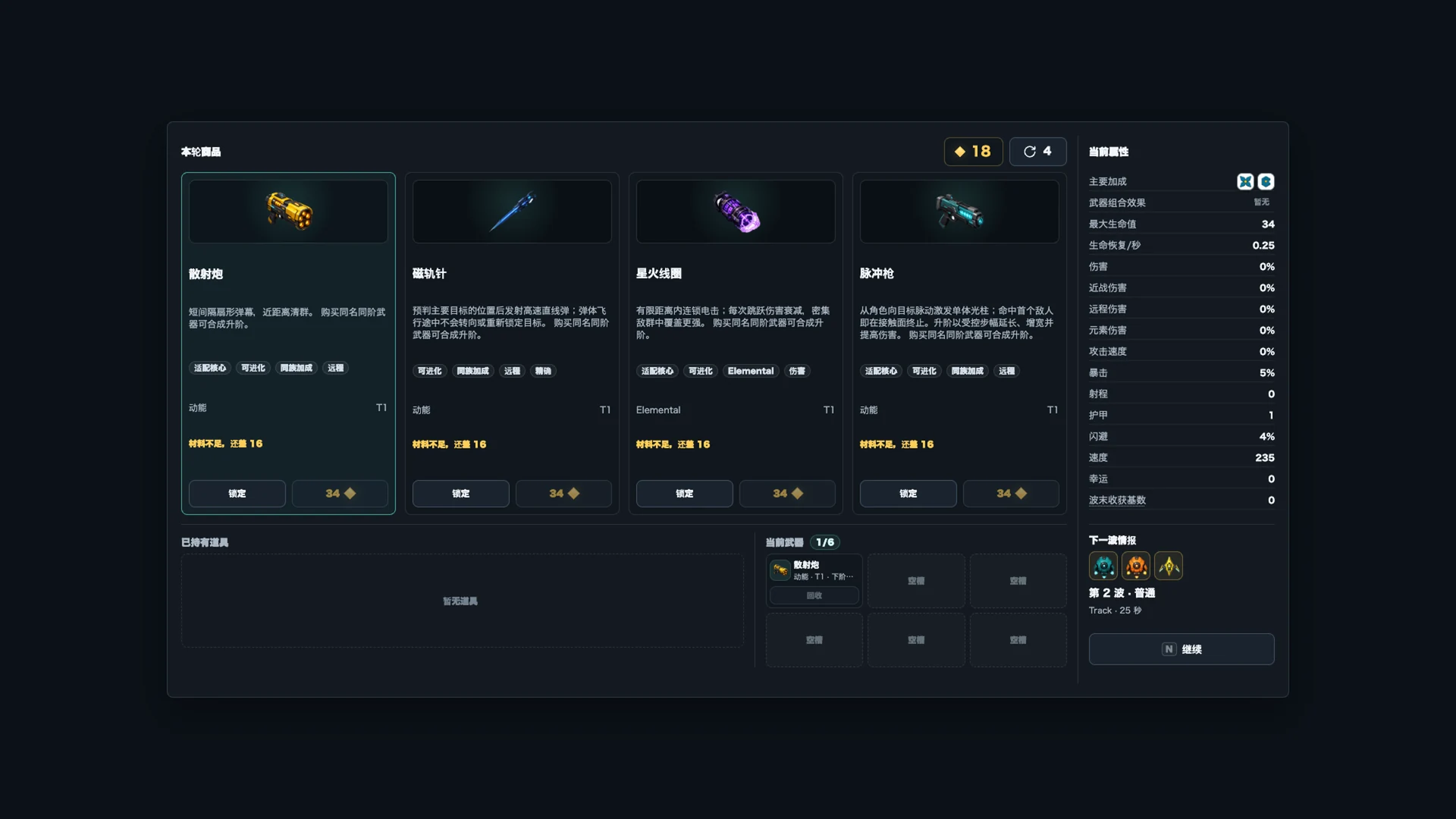Lock the 脉冲枪 shop card
This screenshot has width=1456, height=819.
click(x=908, y=494)
